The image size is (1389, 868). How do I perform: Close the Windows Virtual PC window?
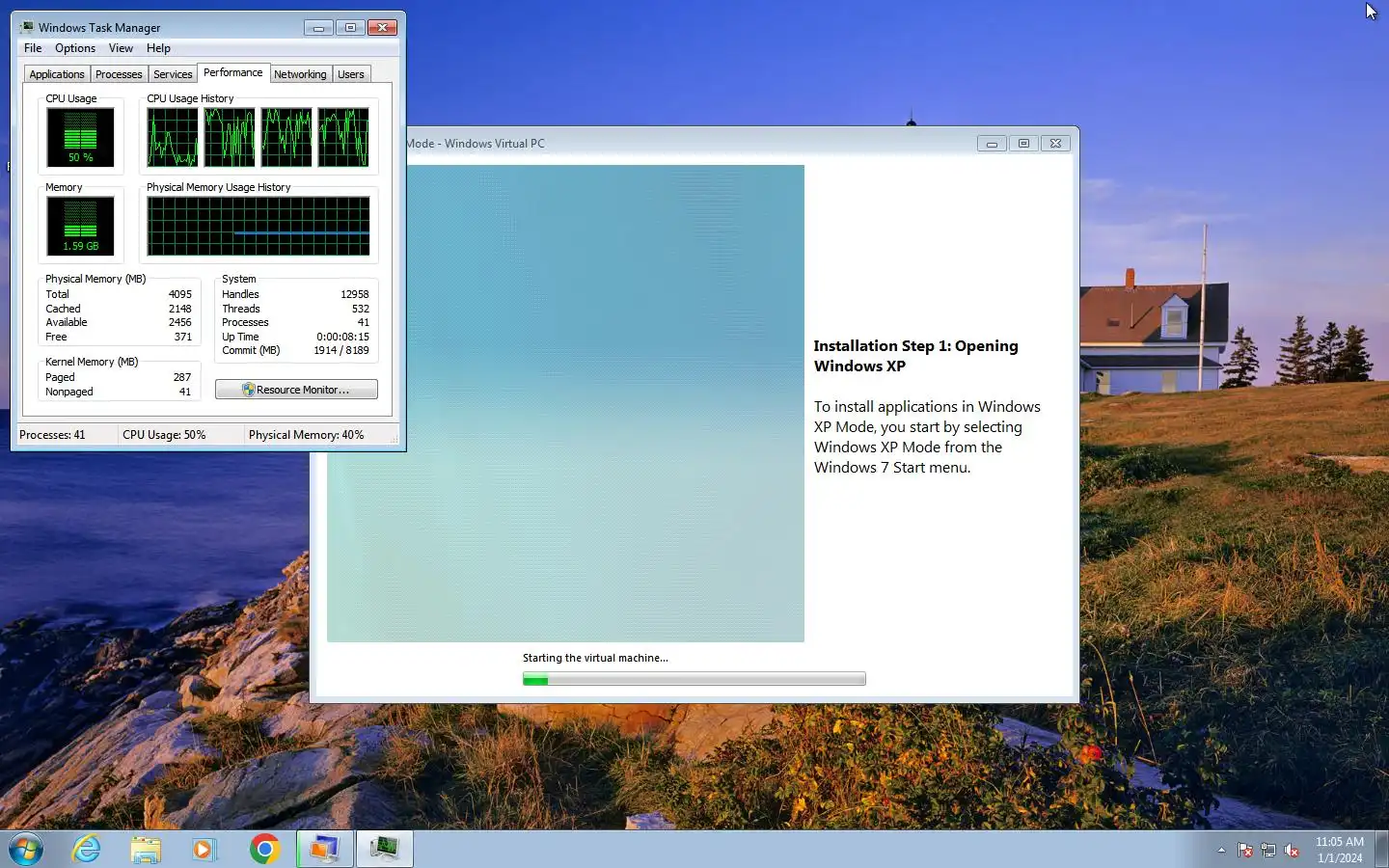point(1056,144)
